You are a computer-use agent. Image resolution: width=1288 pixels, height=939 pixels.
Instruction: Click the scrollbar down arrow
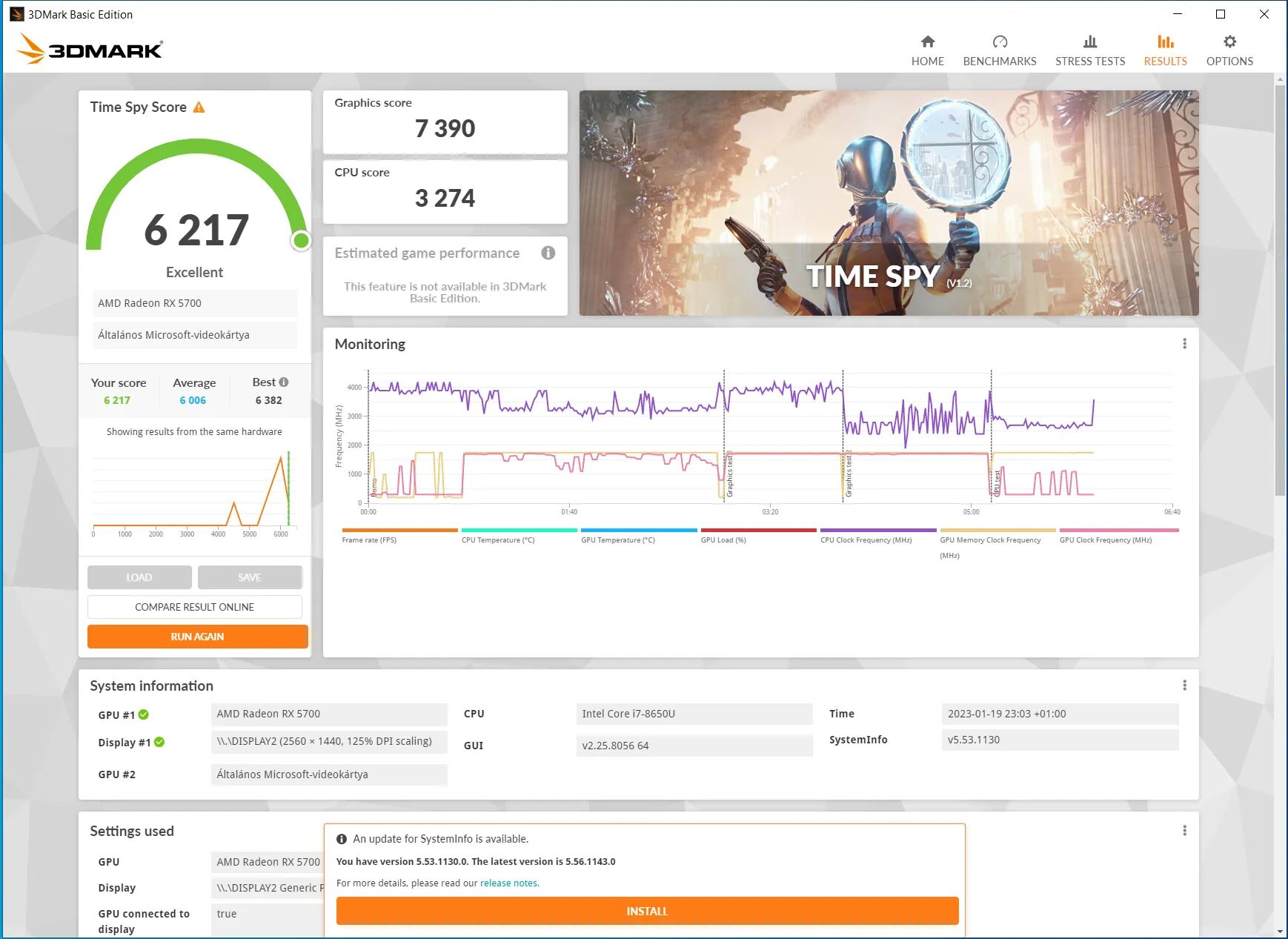tap(1280, 932)
